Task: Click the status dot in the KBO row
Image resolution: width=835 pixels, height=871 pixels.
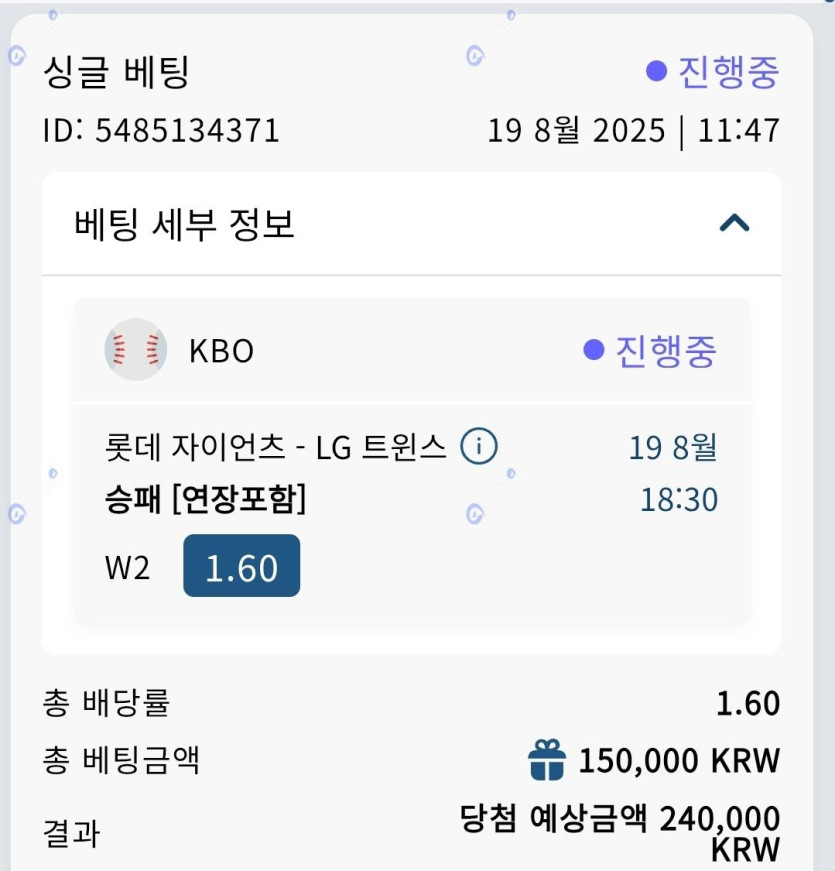Action: tap(594, 350)
